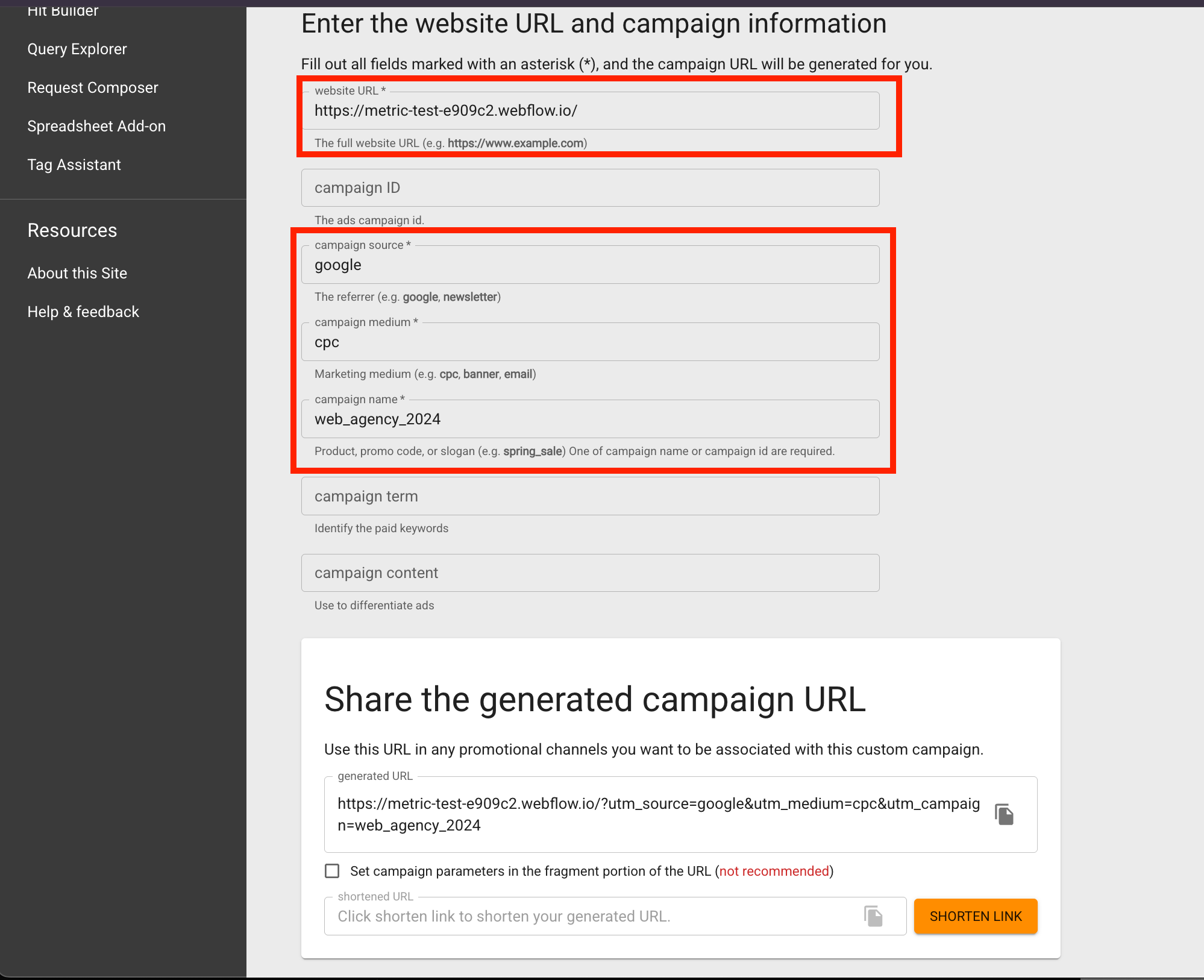Screen dimensions: 1204x980
Task: Click the campaign content field
Action: click(590, 573)
